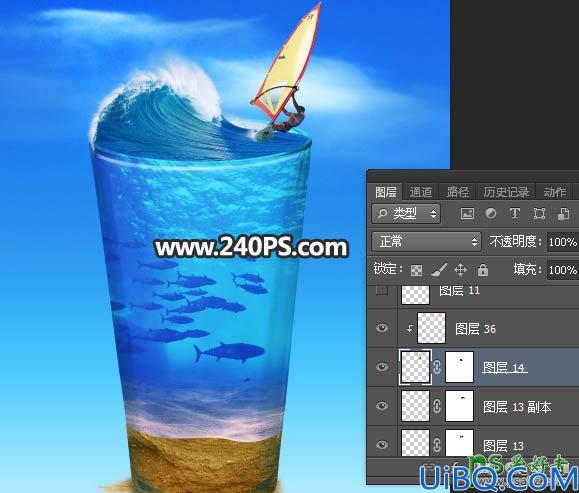579x493 pixels.
Task: Click the 不透明度 100% value field
Action: pyautogui.click(x=563, y=242)
